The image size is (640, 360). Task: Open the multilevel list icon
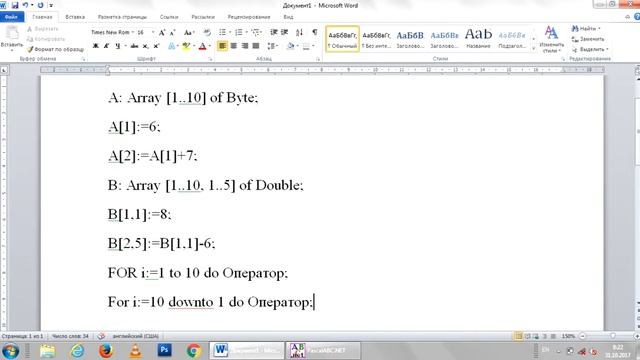(256, 32)
